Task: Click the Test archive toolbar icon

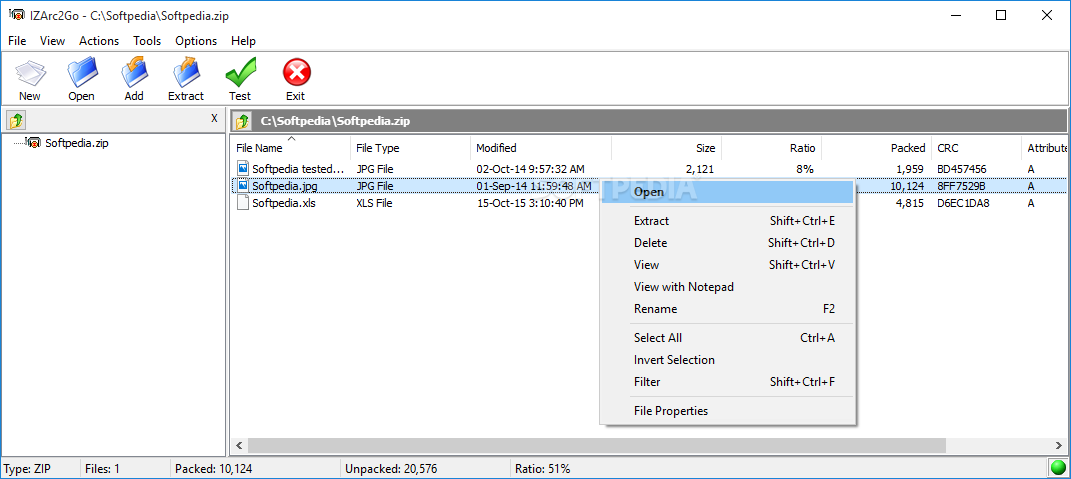Action: tap(240, 72)
